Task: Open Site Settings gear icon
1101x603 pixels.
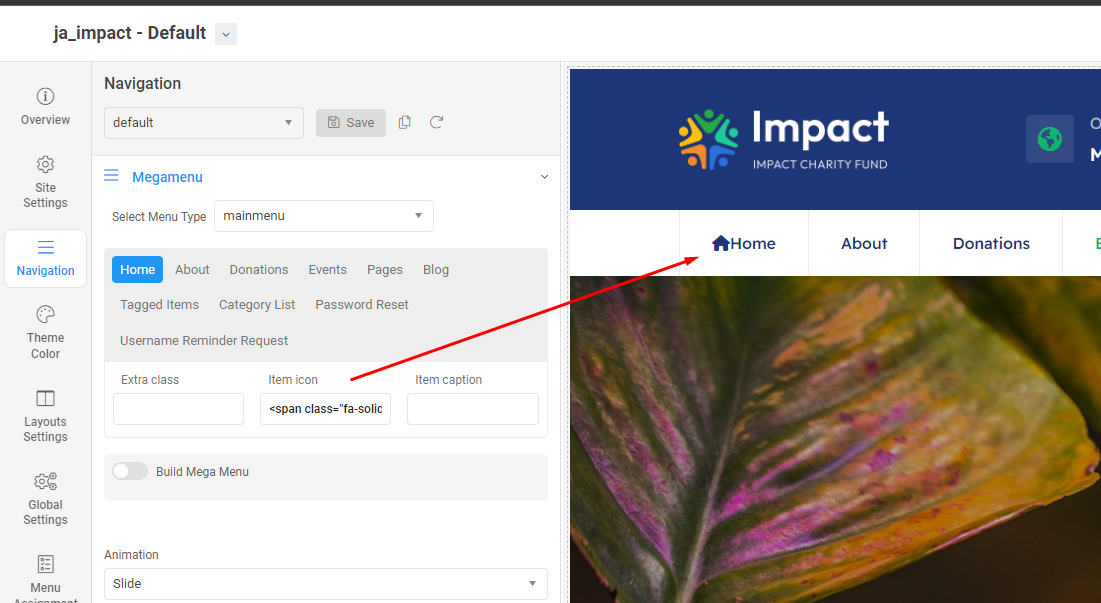Action: tap(46, 164)
